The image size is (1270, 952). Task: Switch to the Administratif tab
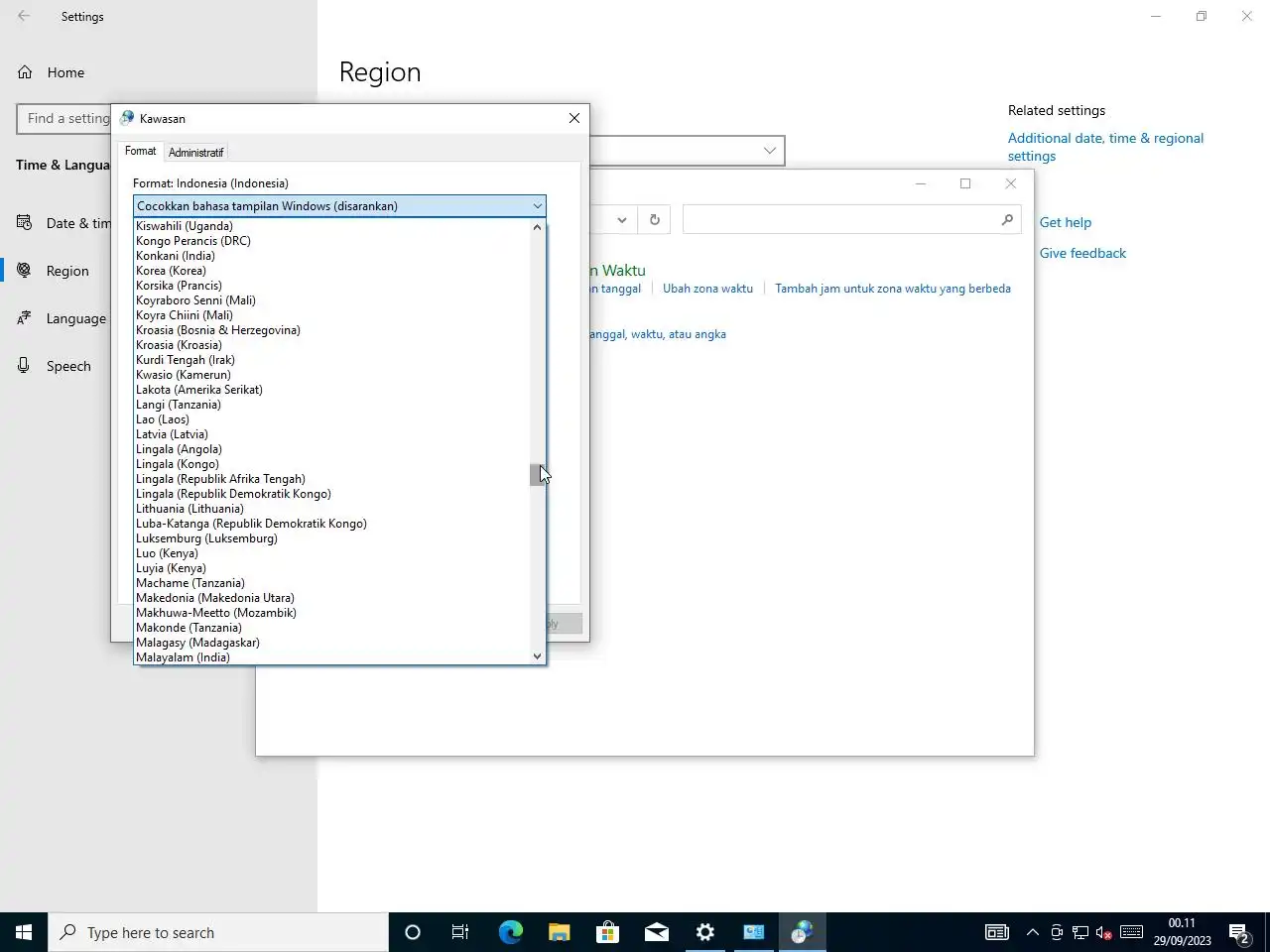195,153
